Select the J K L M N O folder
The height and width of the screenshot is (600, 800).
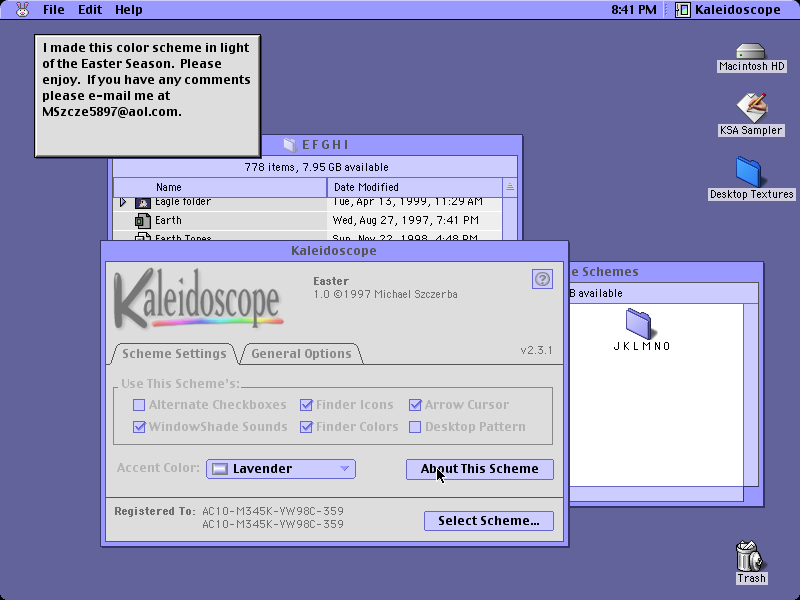tap(641, 330)
